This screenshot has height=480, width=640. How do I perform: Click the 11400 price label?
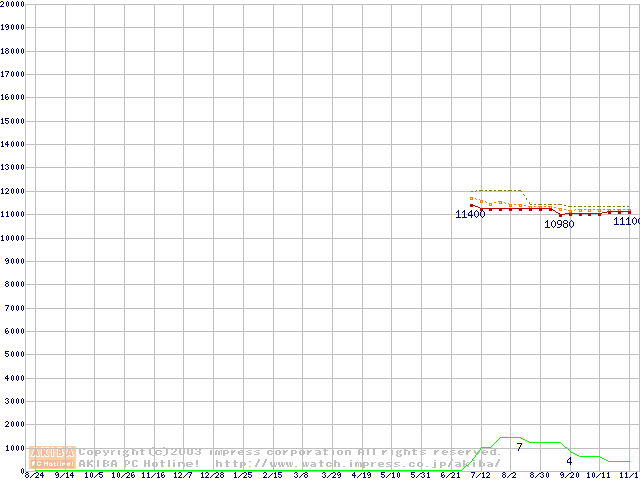(x=470, y=215)
